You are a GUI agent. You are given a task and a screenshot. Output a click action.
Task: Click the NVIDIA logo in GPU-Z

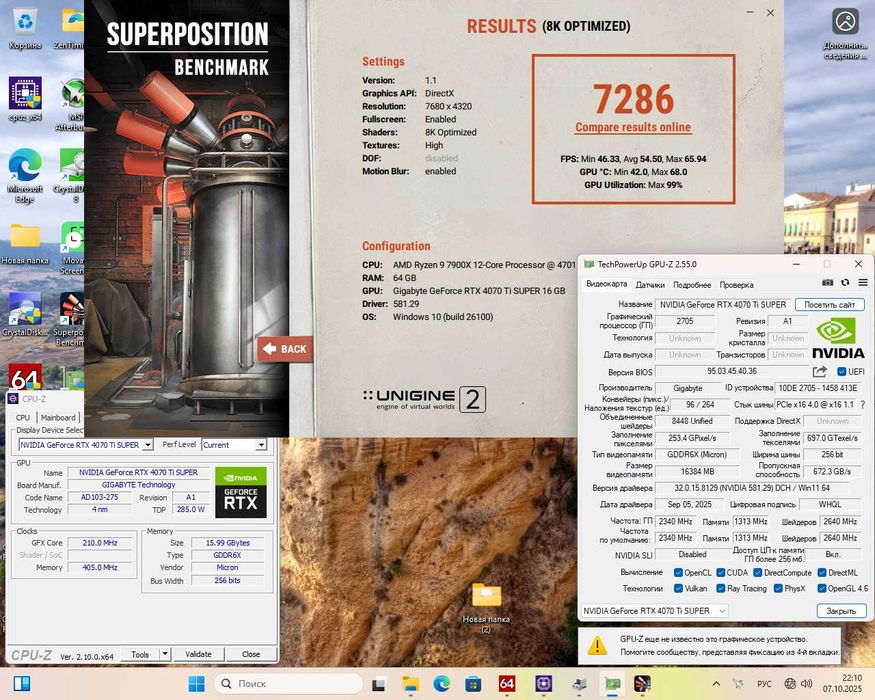838,338
